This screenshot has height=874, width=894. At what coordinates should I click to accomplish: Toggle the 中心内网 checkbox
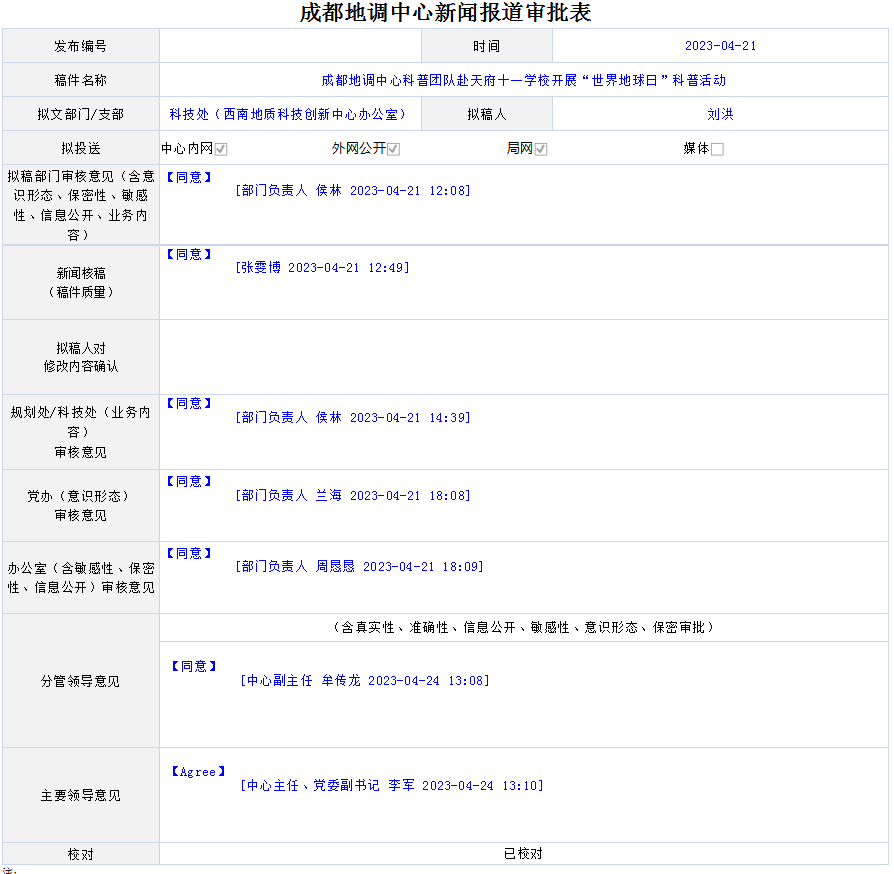(x=221, y=149)
